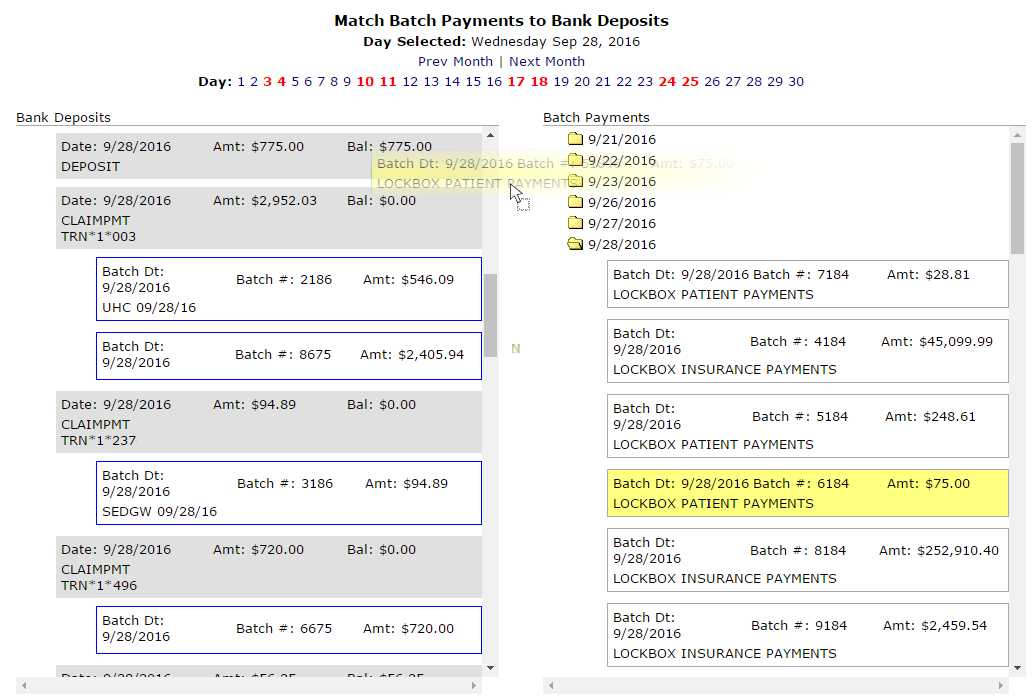Select the $720.00 CLAIMPMT TRN*1*496 deposit

point(269,567)
